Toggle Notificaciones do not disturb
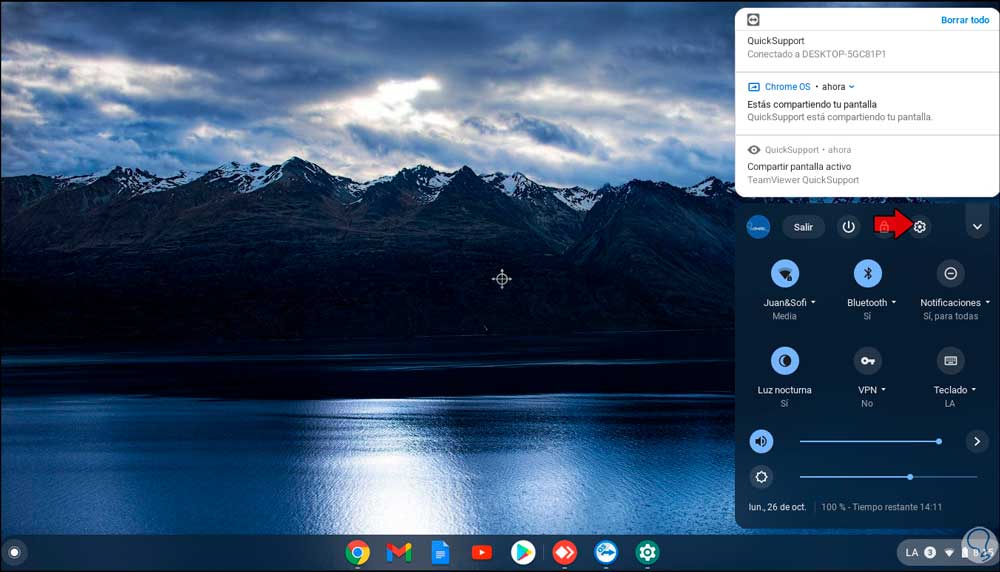This screenshot has width=1000, height=572. pyautogui.click(x=950, y=274)
